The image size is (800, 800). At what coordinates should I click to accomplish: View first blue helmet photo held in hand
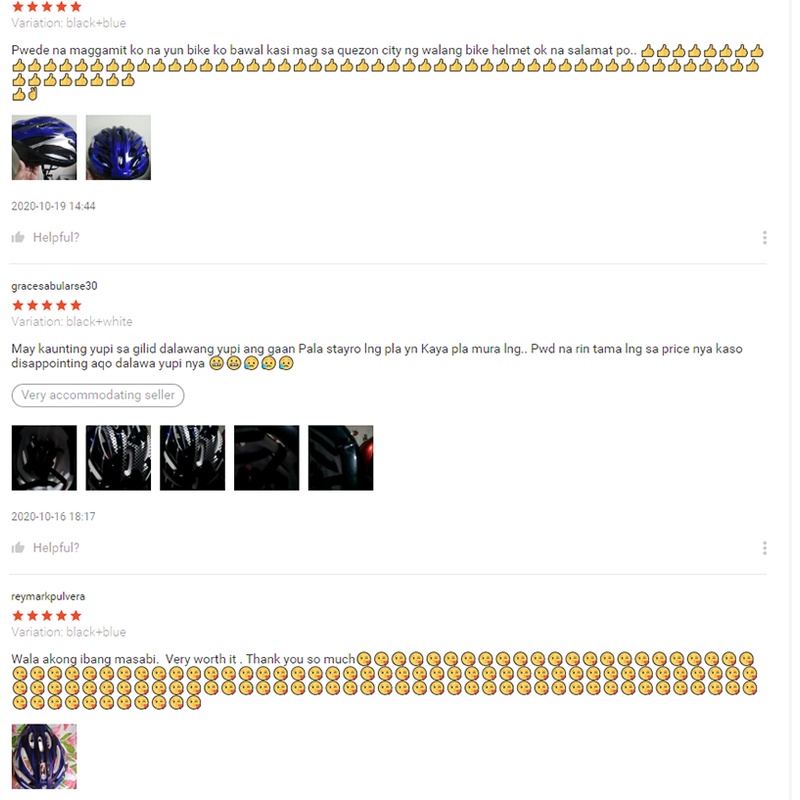[x=44, y=147]
